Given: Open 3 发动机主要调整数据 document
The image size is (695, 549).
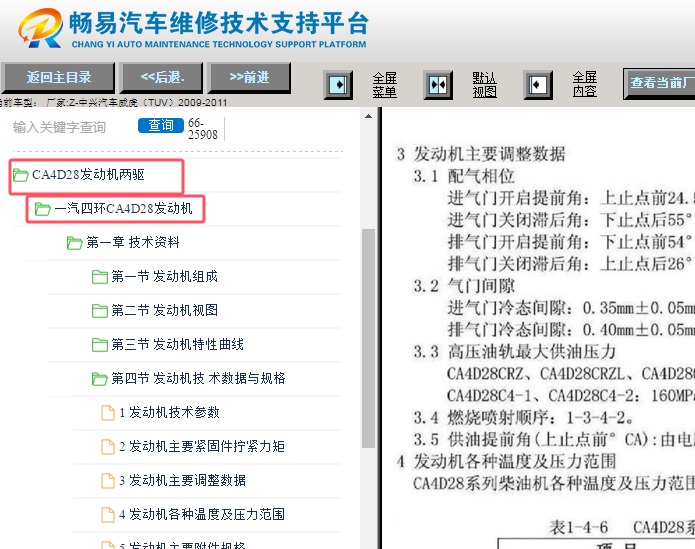Looking at the screenshot, I should (x=182, y=481).
